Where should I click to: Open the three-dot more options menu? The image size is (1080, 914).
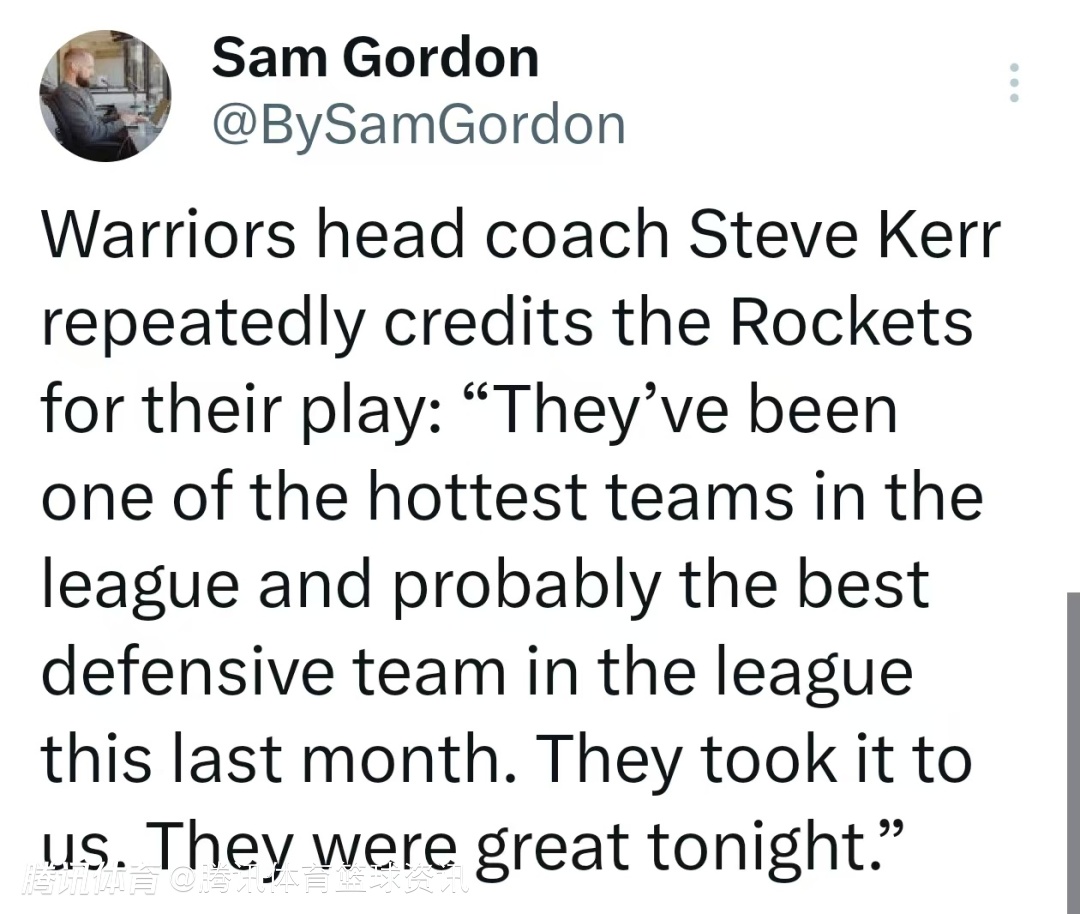click(x=1014, y=83)
